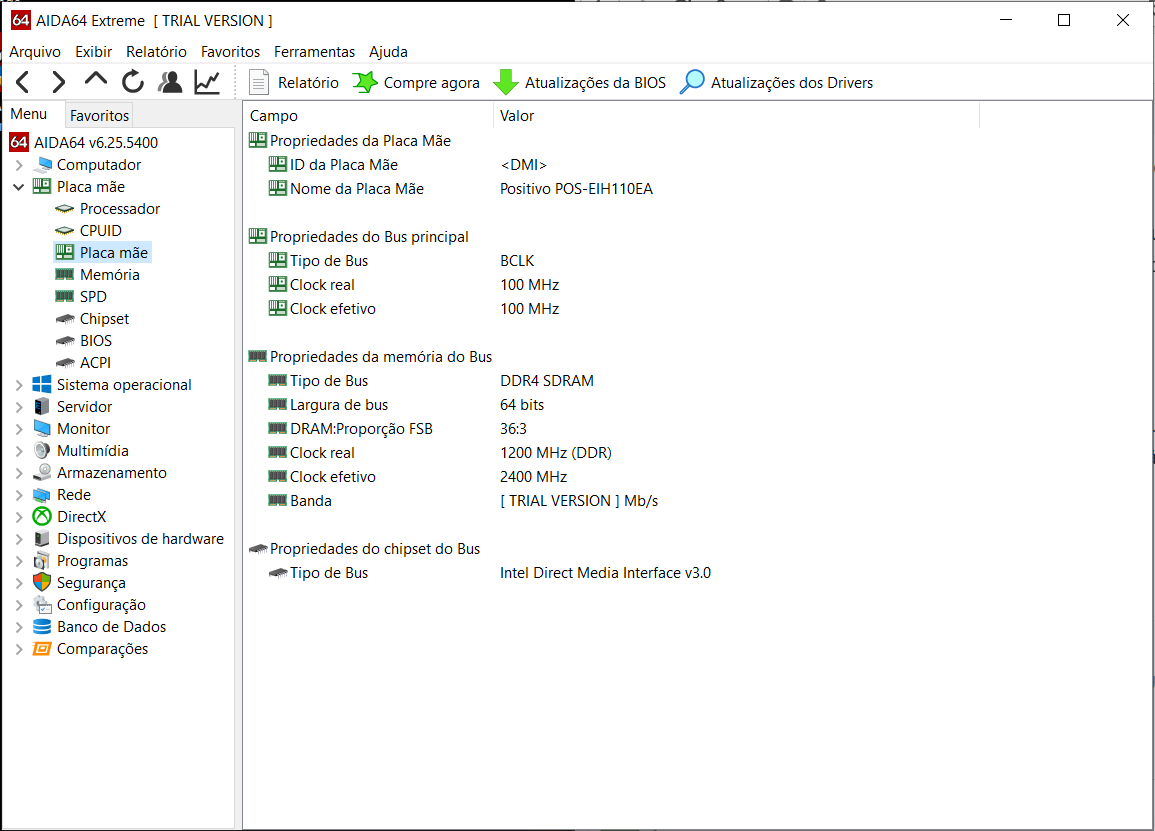Open user management silhouette icon
Viewport: 1155px width, 831px height.
(170, 82)
